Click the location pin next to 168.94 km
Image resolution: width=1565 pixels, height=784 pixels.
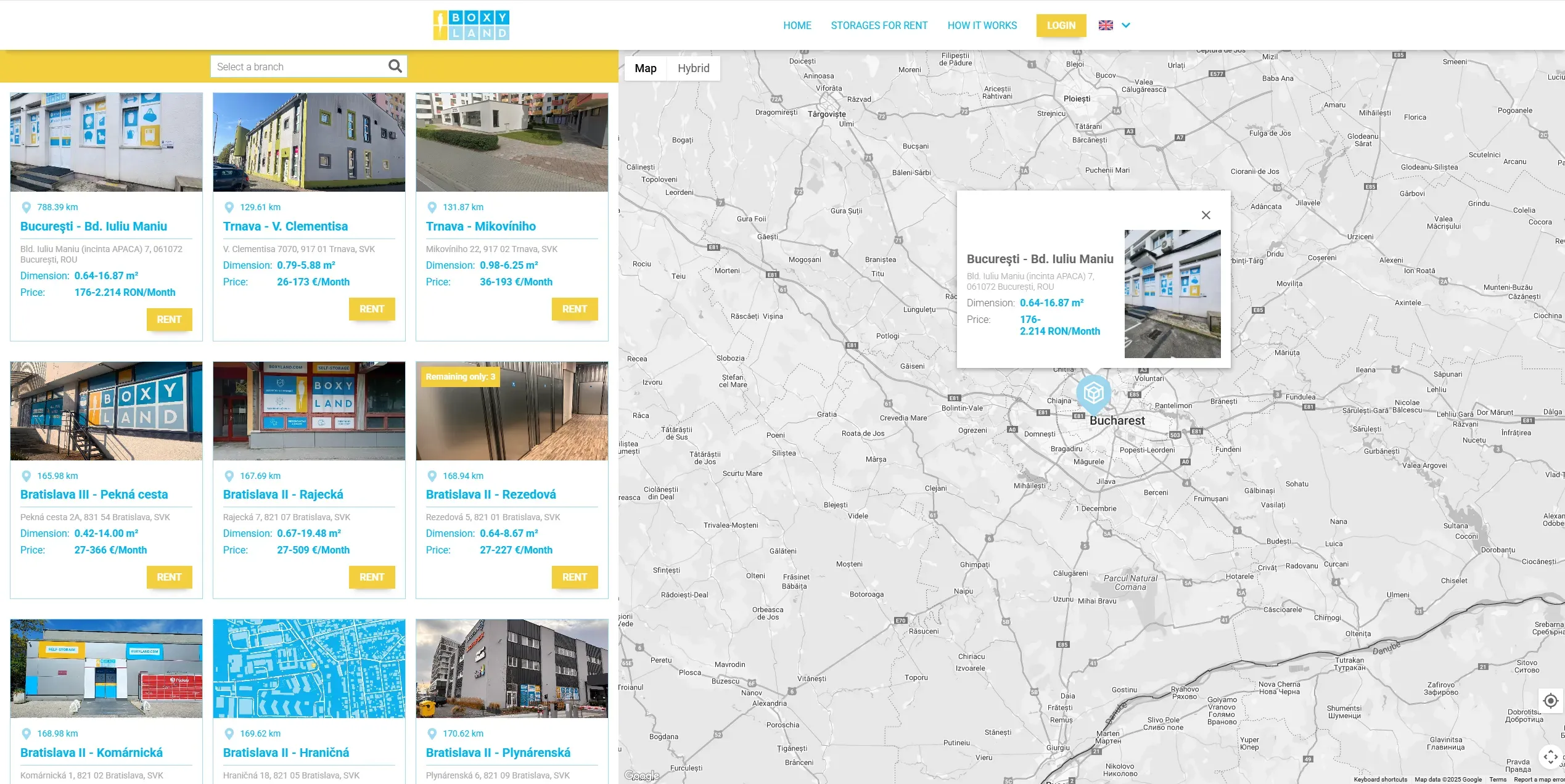click(432, 476)
